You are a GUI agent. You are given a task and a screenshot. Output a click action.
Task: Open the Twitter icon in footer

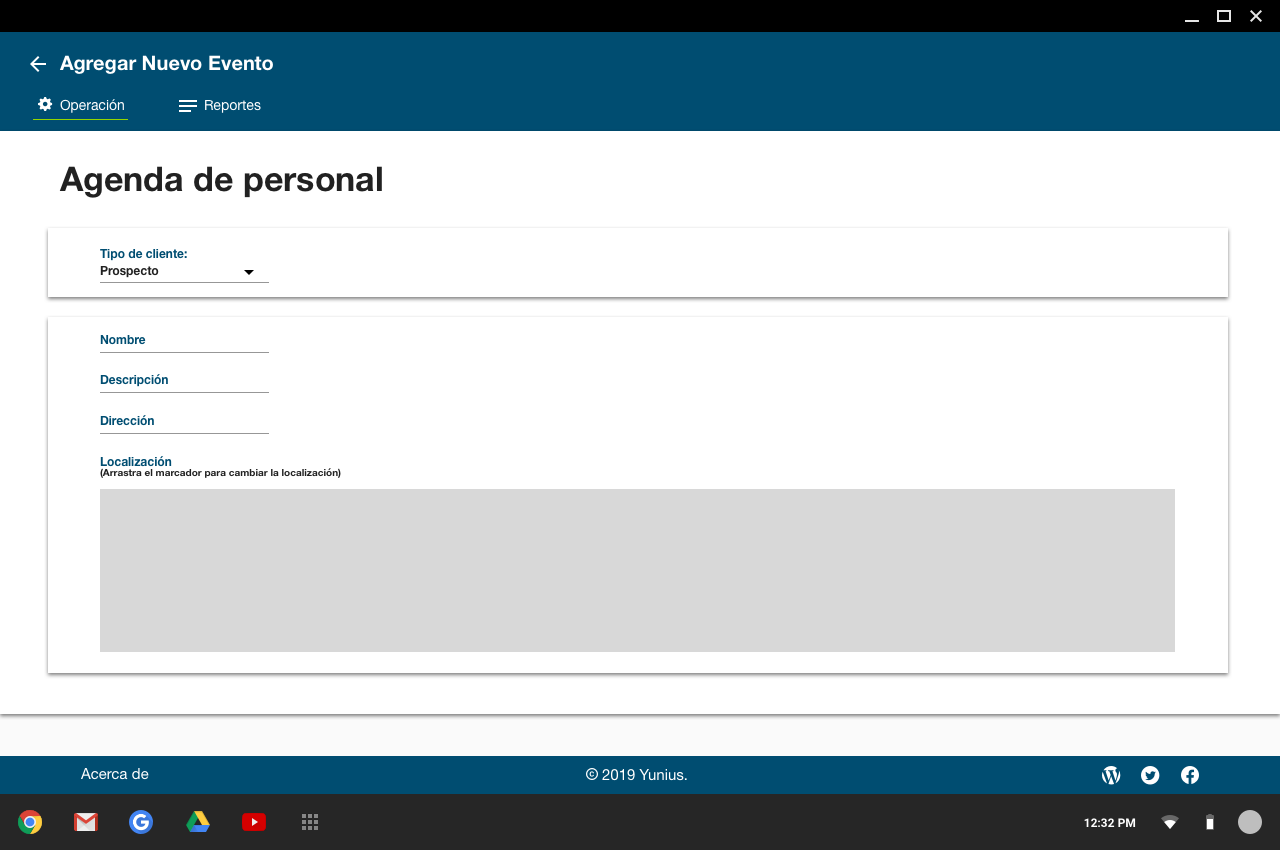tap(1150, 775)
